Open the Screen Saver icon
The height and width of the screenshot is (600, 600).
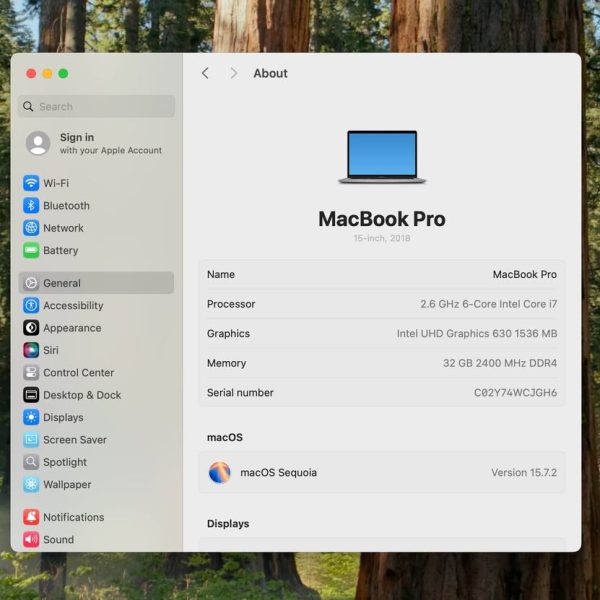tap(31, 440)
